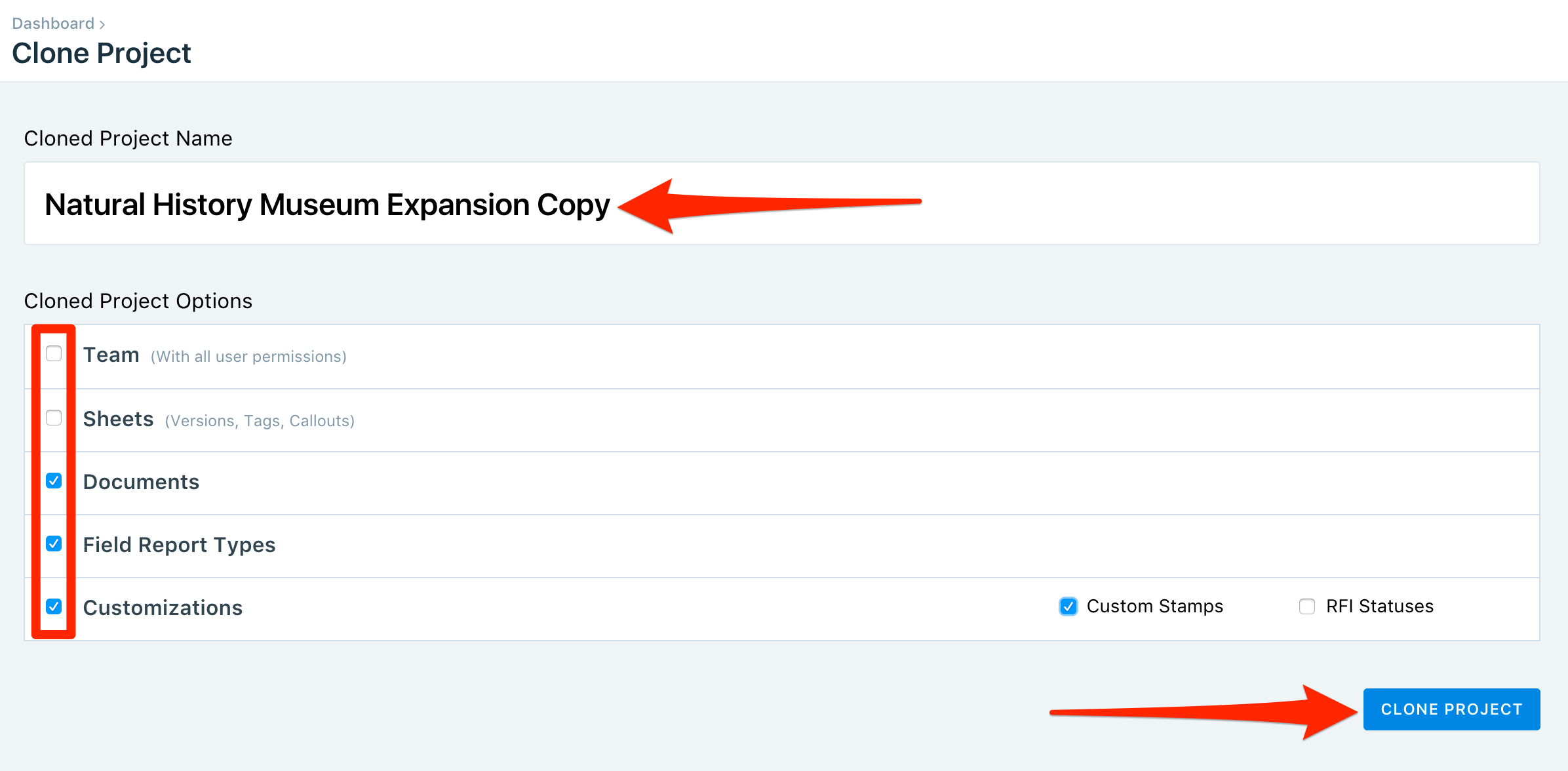Screen dimensions: 1568x771
Task: Disable the Custom Stamps checkbox
Action: point(1068,606)
